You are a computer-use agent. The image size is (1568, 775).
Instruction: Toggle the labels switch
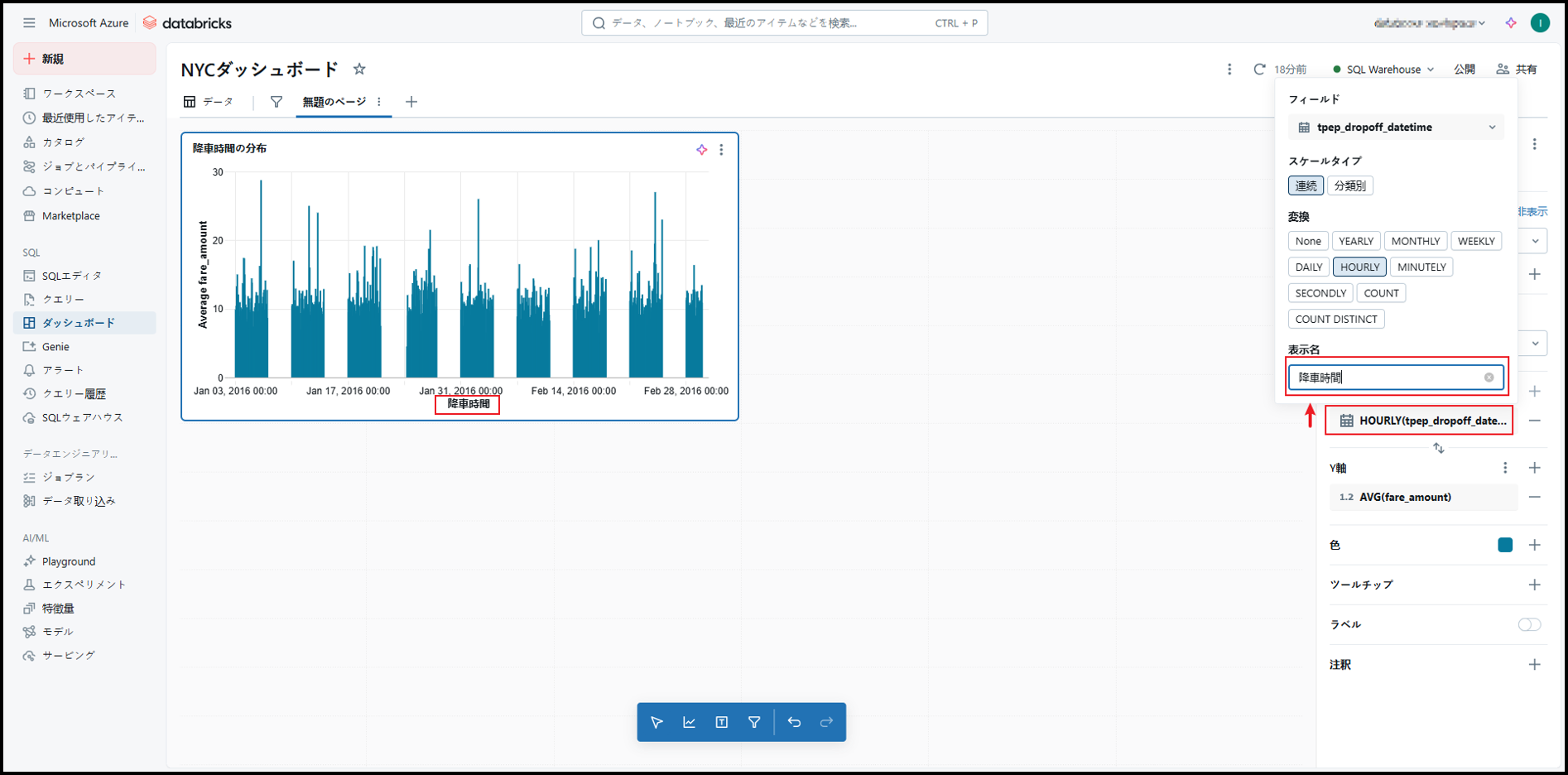pos(1529,624)
